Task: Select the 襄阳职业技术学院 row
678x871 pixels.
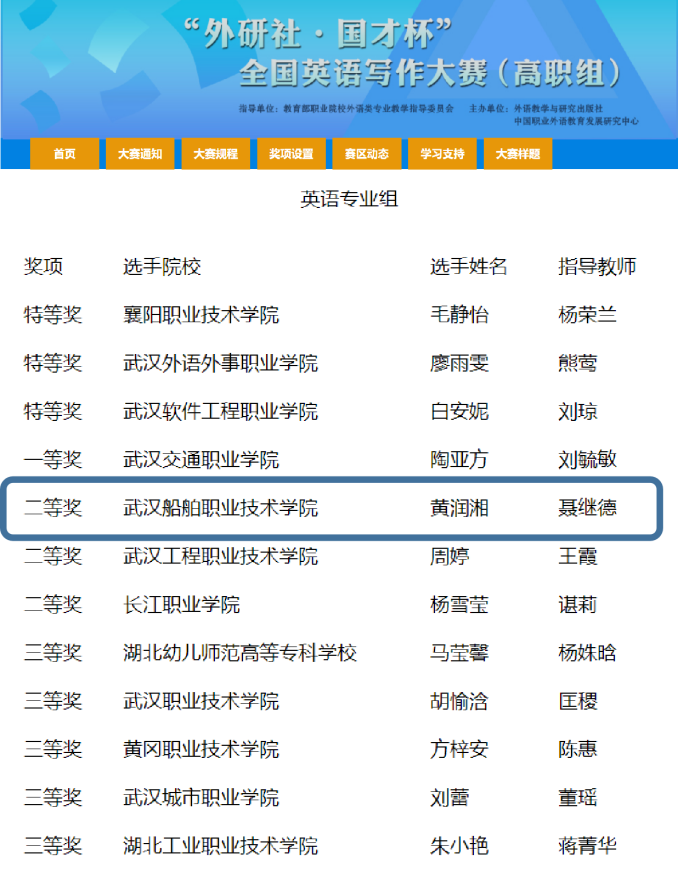Action: click(x=332, y=315)
